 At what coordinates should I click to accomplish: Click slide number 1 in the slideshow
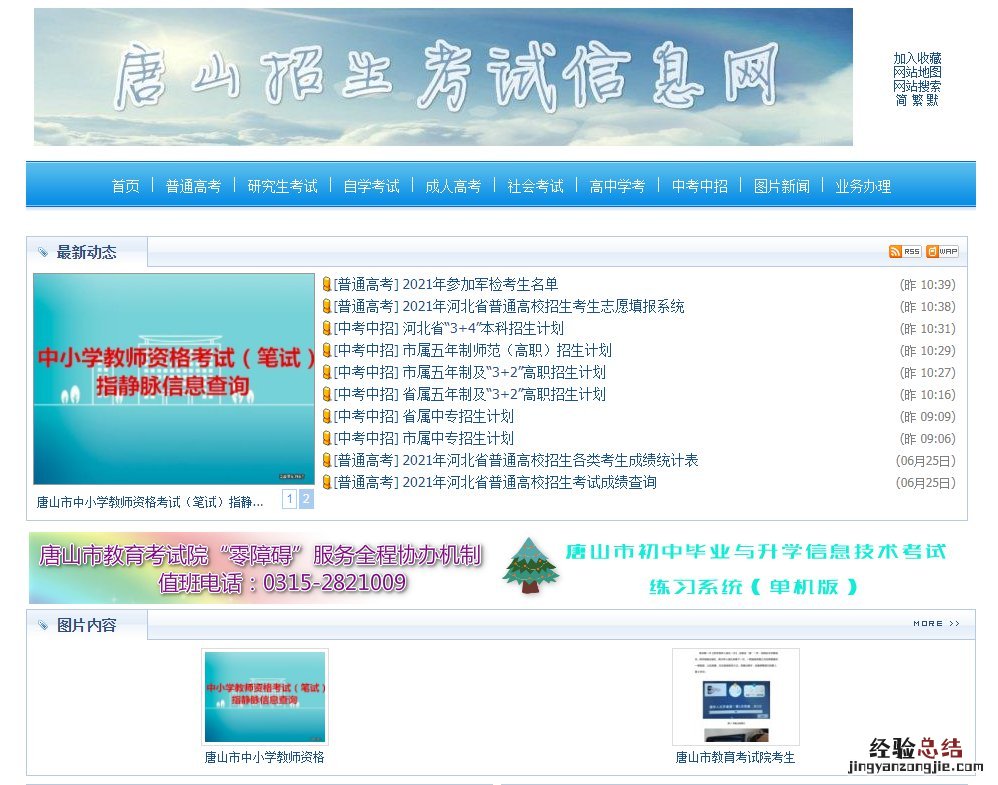click(x=290, y=499)
